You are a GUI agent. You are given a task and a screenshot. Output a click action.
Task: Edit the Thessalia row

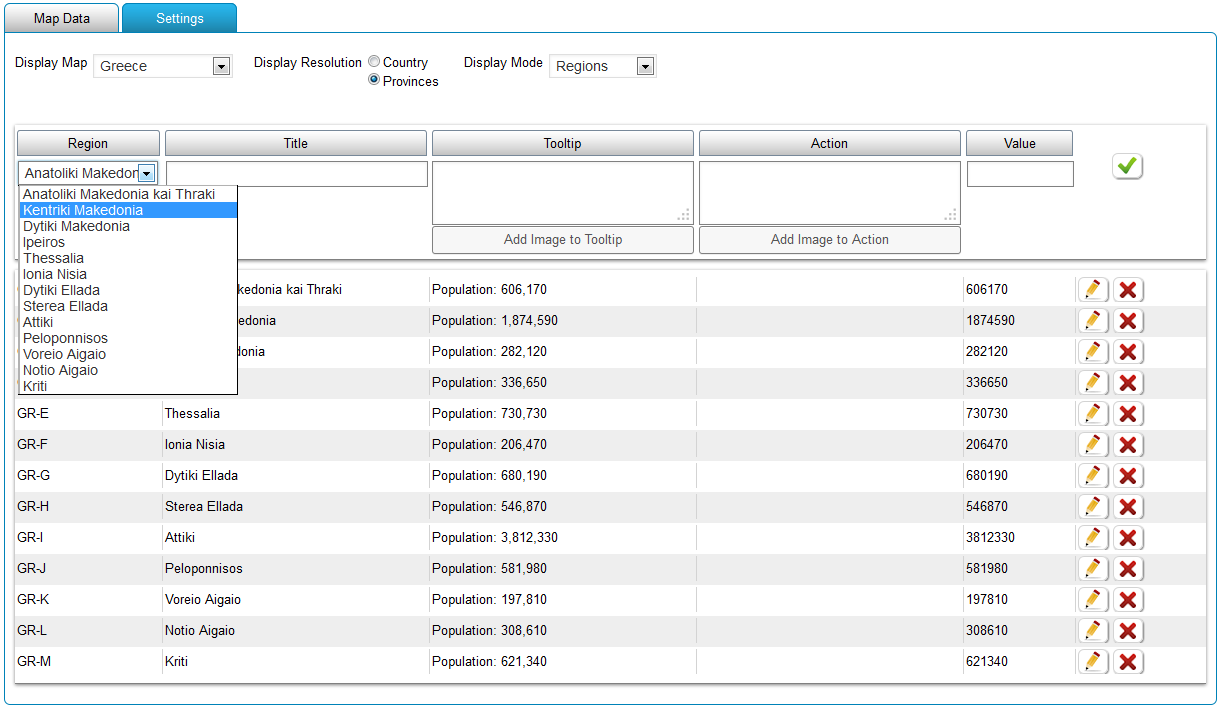pos(1092,414)
